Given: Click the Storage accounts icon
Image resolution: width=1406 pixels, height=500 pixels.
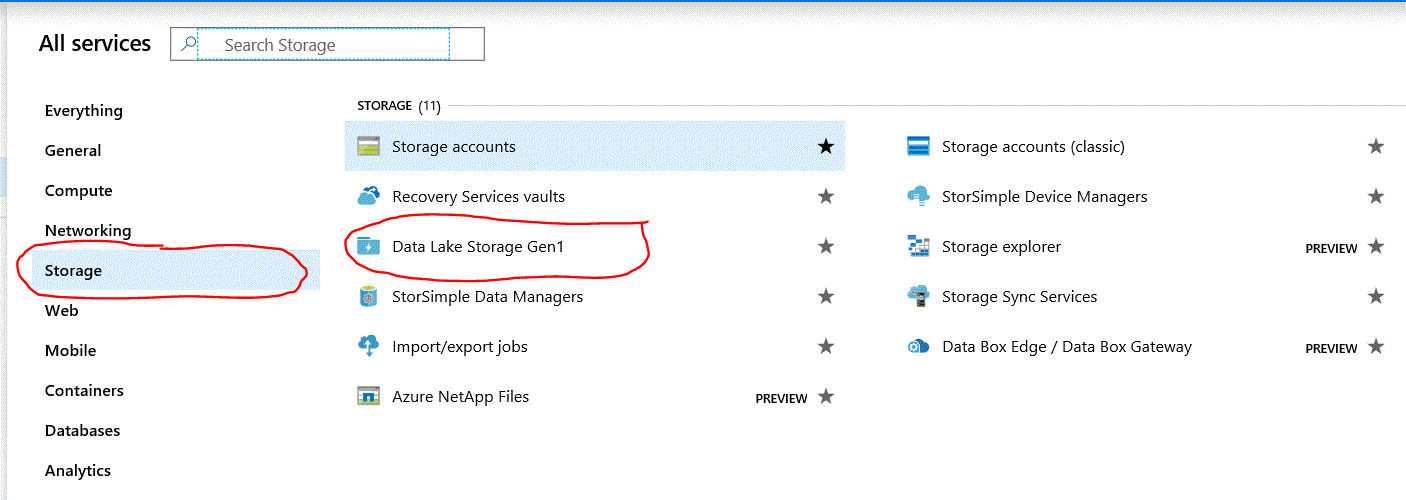Looking at the screenshot, I should pos(369,147).
